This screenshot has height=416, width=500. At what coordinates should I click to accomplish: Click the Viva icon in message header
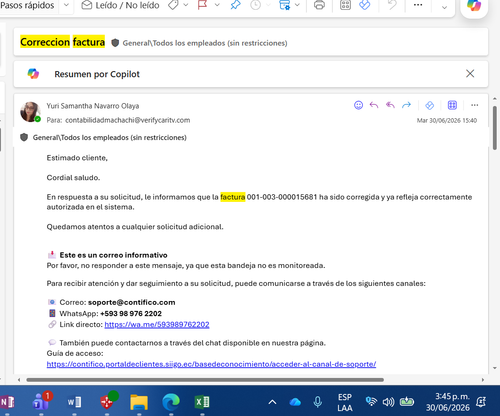pyautogui.click(x=430, y=105)
